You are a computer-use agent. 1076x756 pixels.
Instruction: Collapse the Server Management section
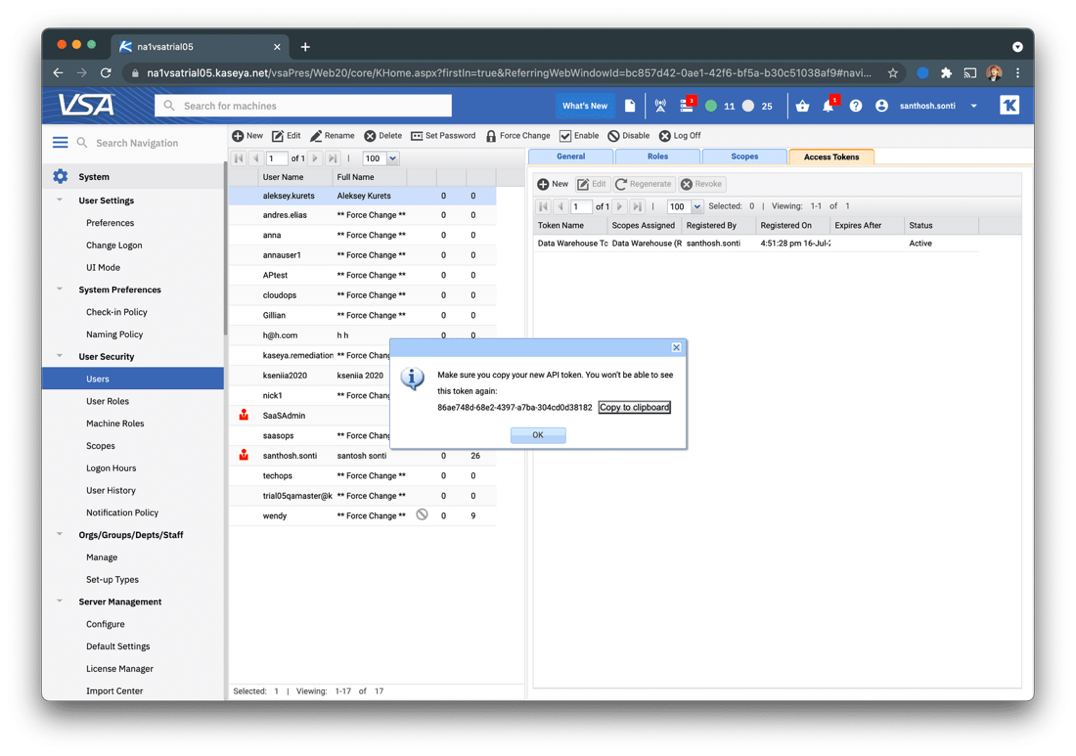60,602
